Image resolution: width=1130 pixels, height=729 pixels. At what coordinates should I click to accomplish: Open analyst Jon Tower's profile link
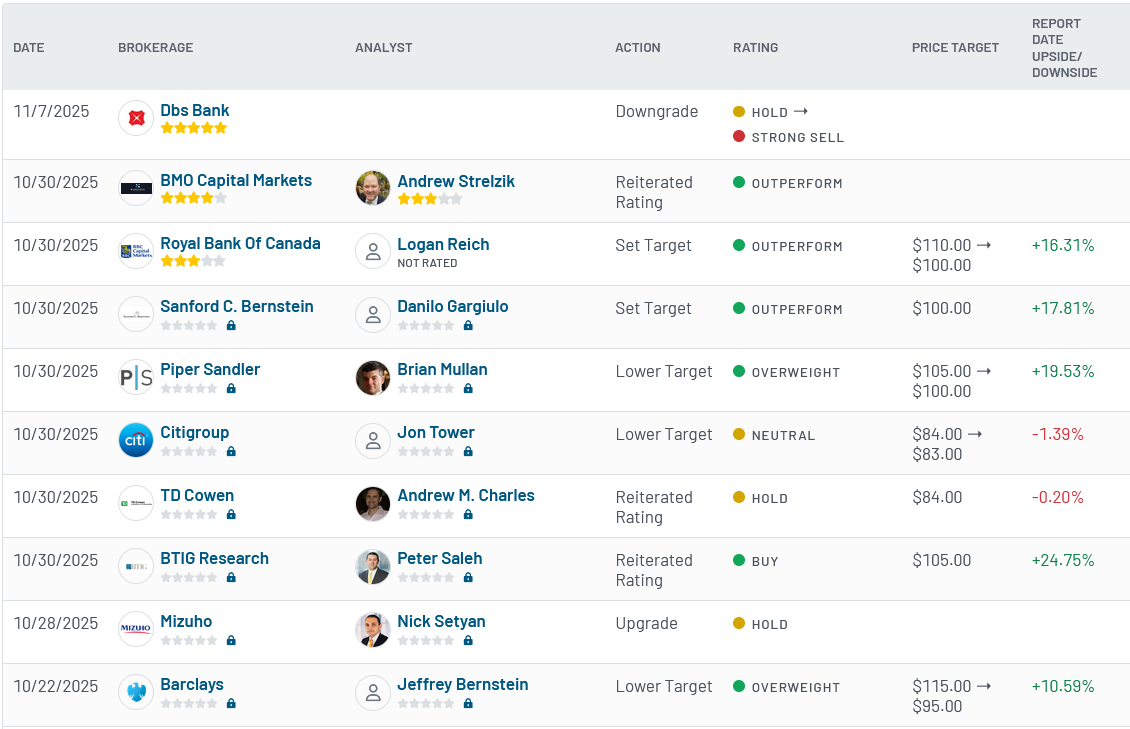pos(436,432)
